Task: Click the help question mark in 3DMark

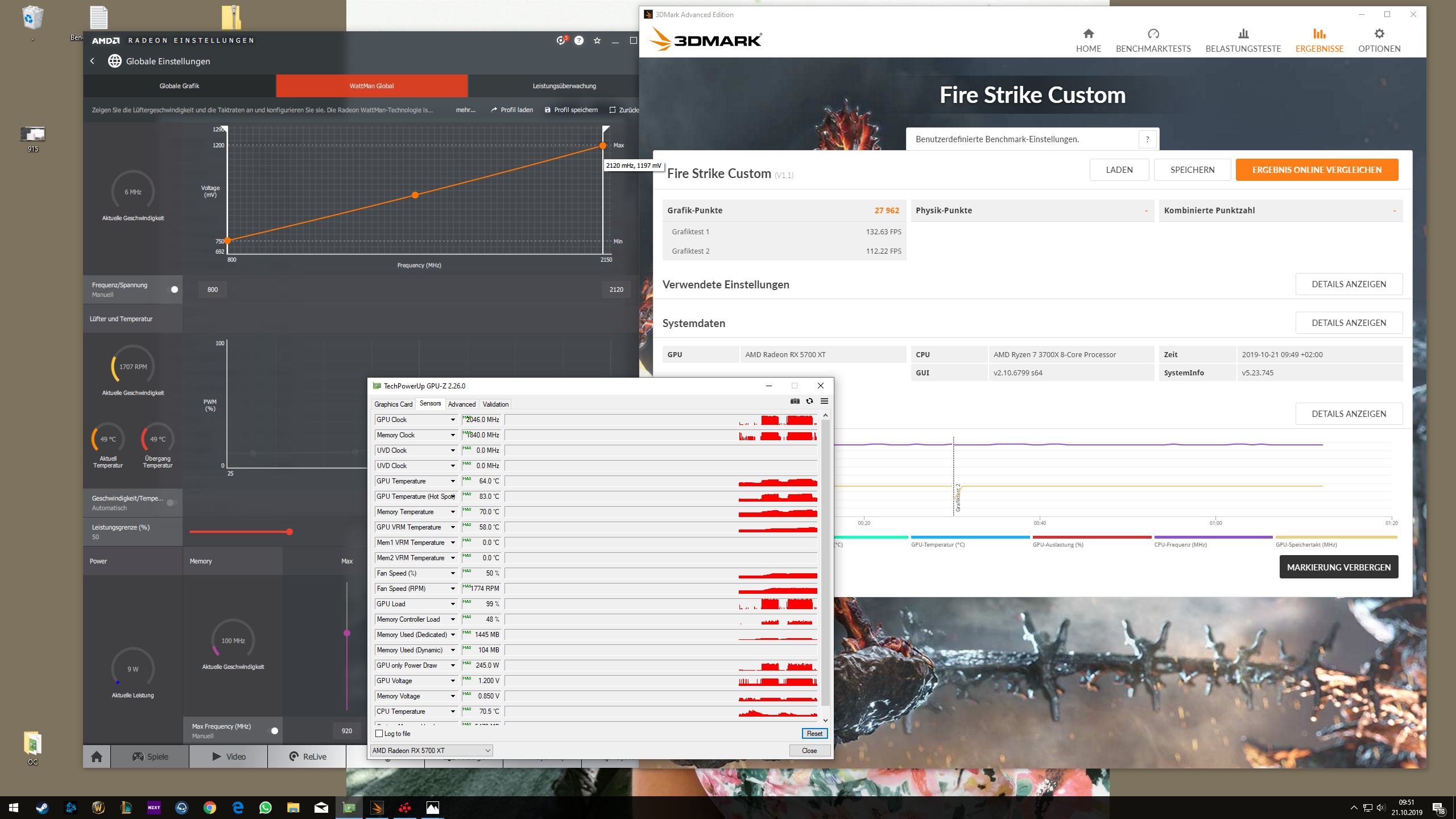Action: click(1148, 139)
